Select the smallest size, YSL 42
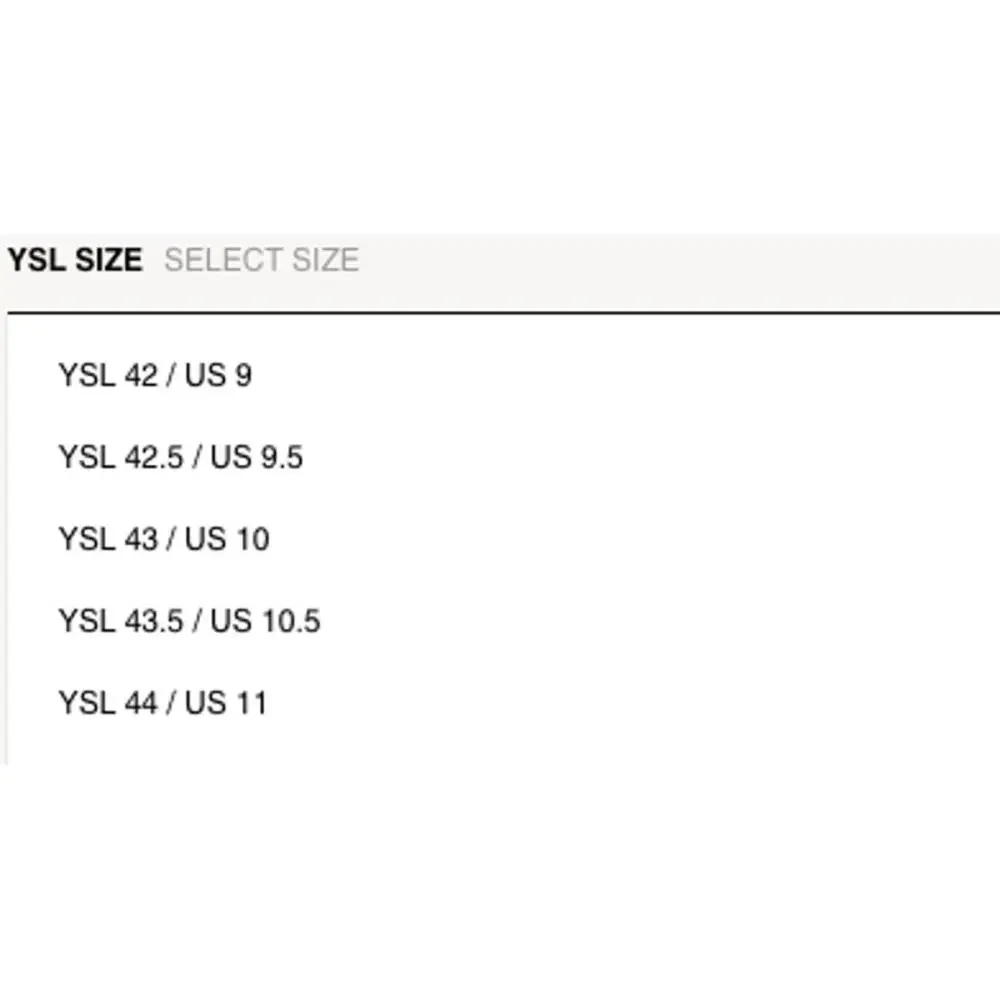Image resolution: width=1000 pixels, height=1000 pixels. click(155, 376)
